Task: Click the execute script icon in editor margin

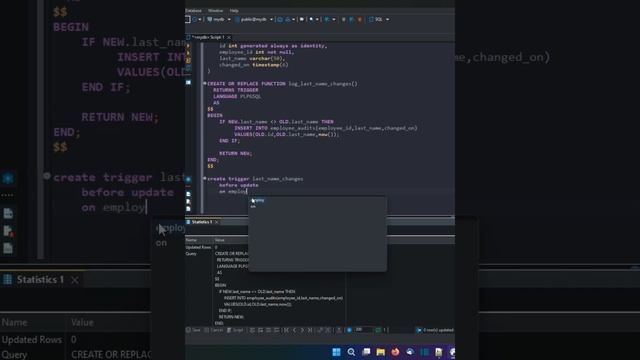Action: (188, 60)
